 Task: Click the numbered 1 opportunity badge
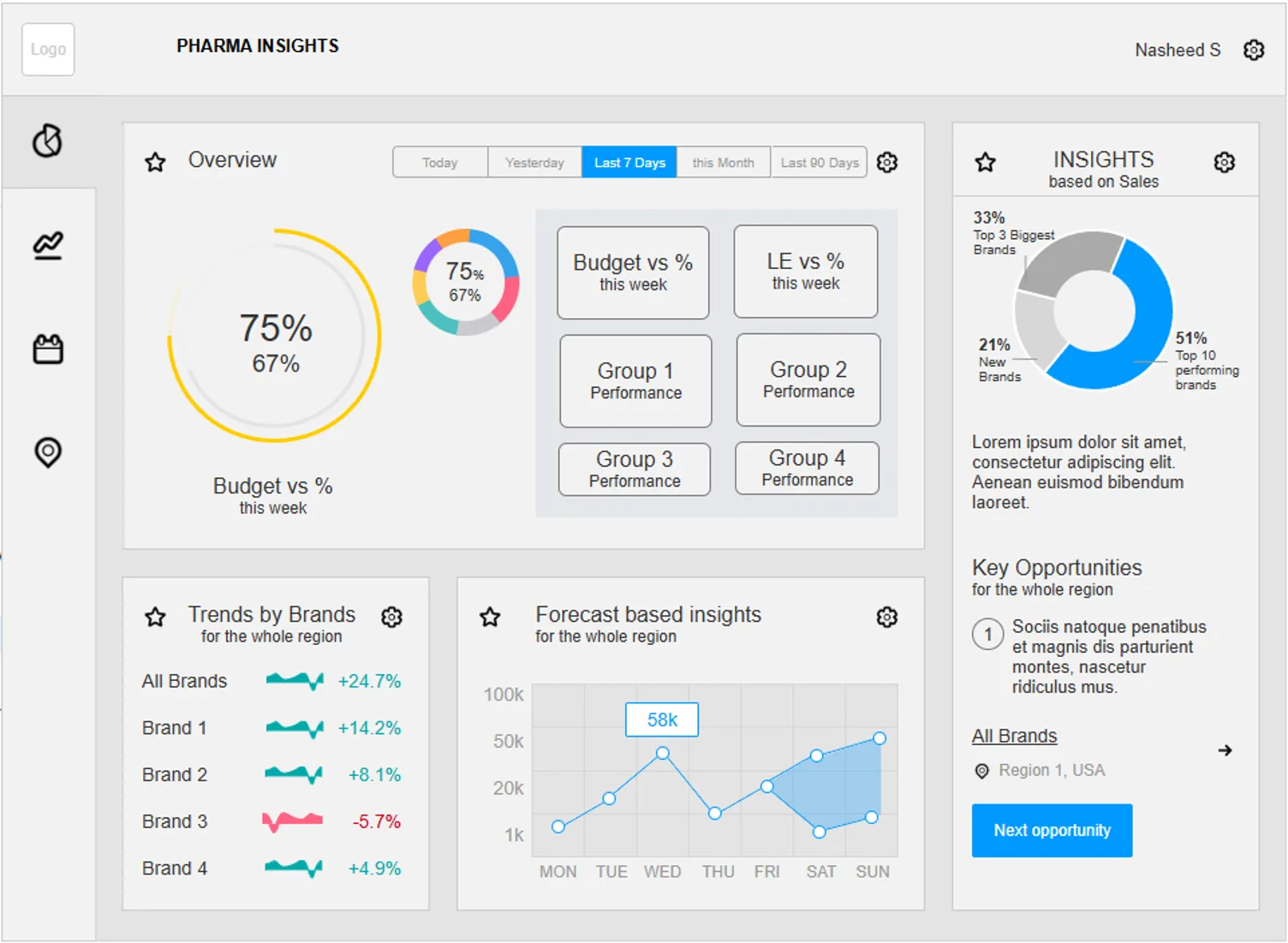987,634
